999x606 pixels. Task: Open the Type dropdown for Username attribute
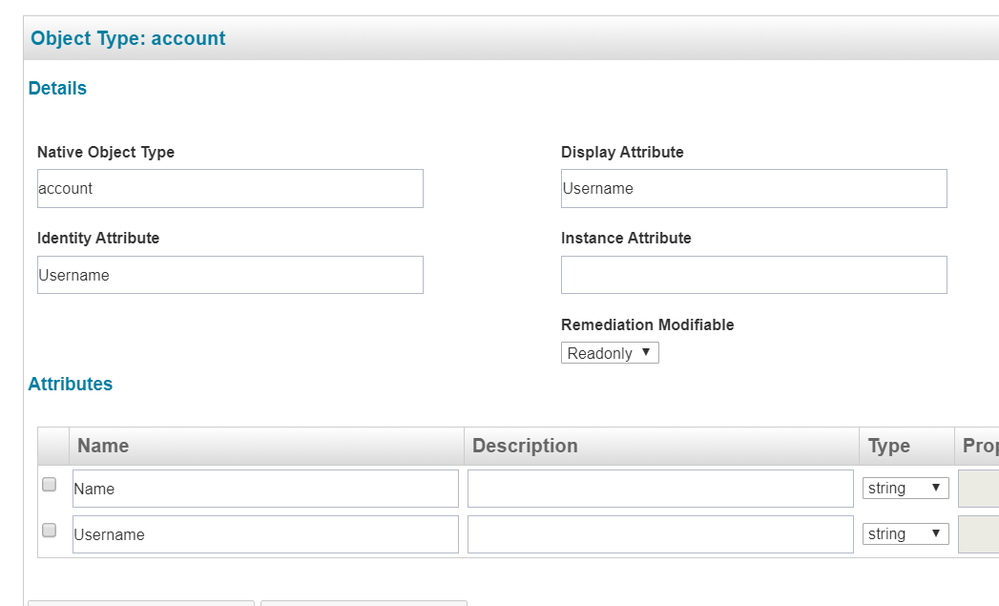[905, 534]
